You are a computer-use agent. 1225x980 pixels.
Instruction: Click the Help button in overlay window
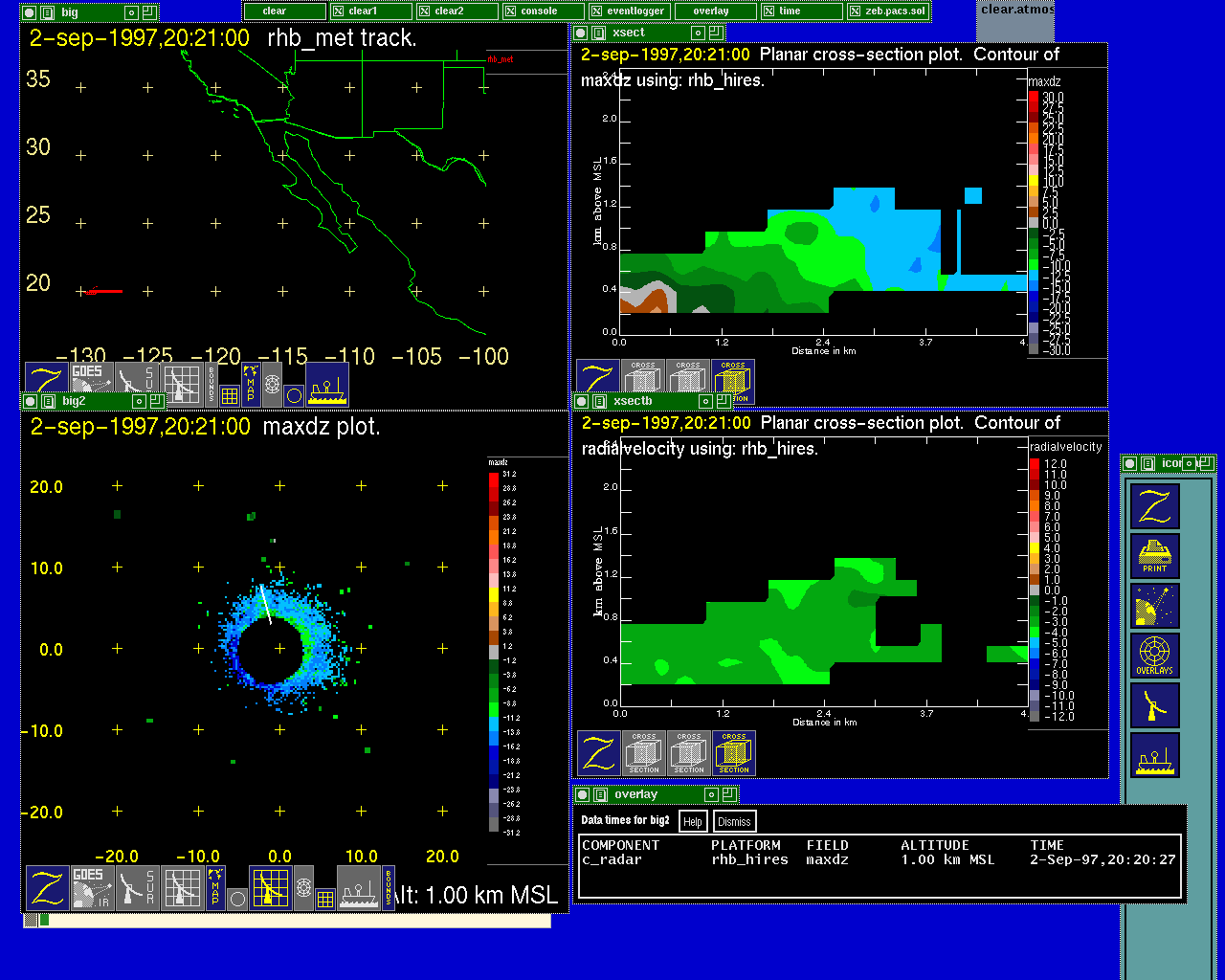693,821
